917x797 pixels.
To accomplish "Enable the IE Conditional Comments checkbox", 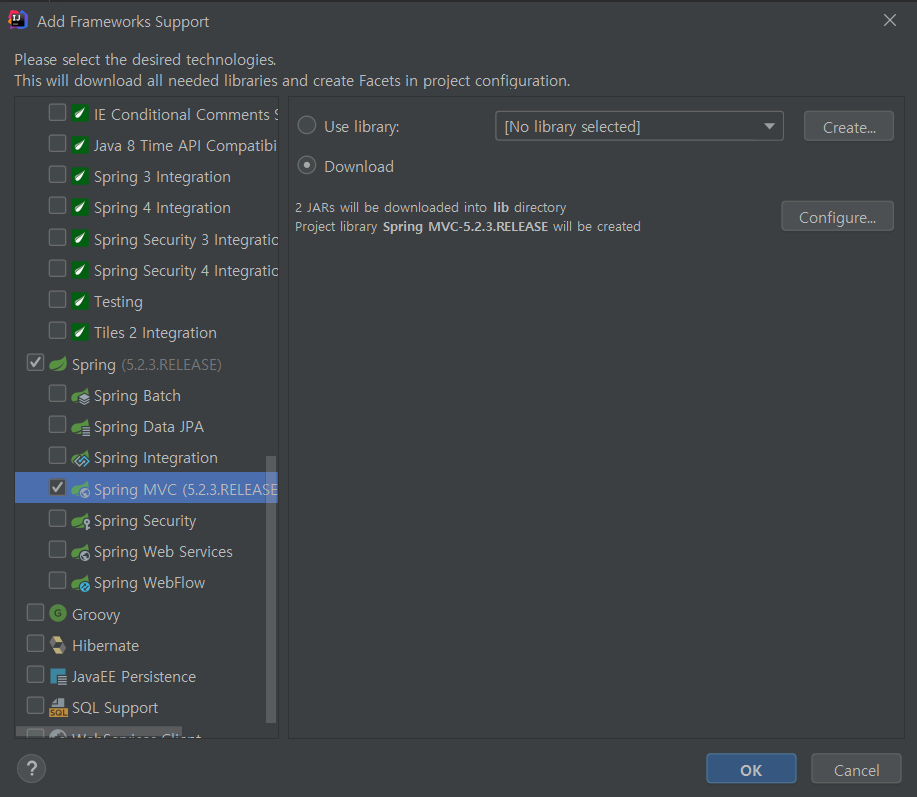I will tap(57, 112).
